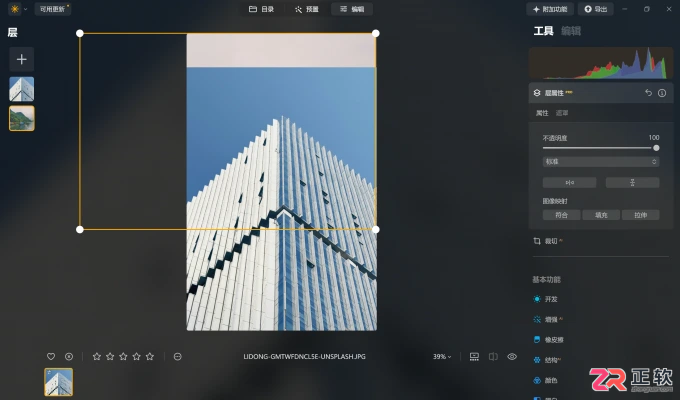Screen dimensions: 680x400
Task: Expand the chevron beside the app logo
Action: (x=25, y=9)
